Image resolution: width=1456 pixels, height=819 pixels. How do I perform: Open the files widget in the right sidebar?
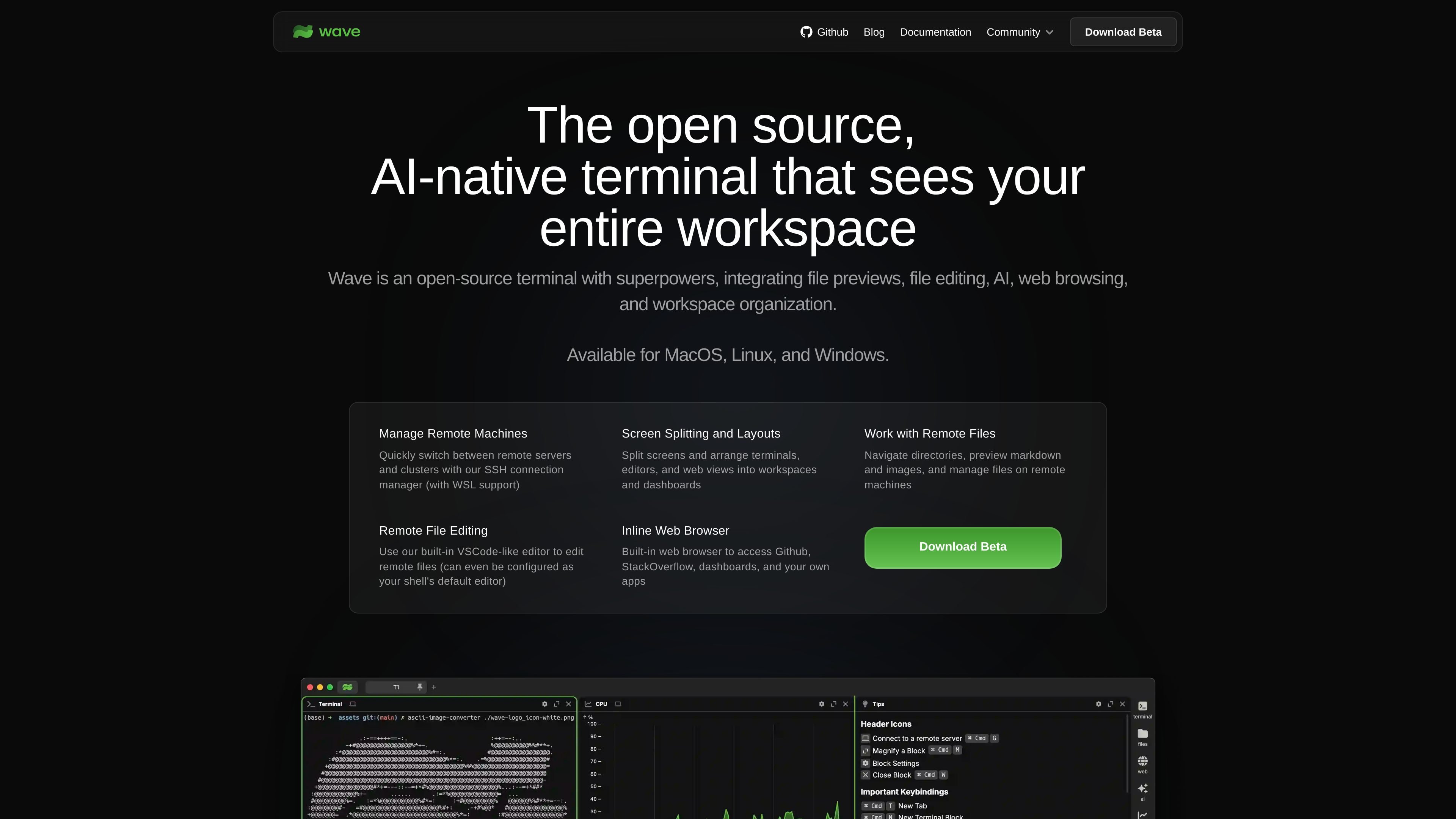[1142, 737]
